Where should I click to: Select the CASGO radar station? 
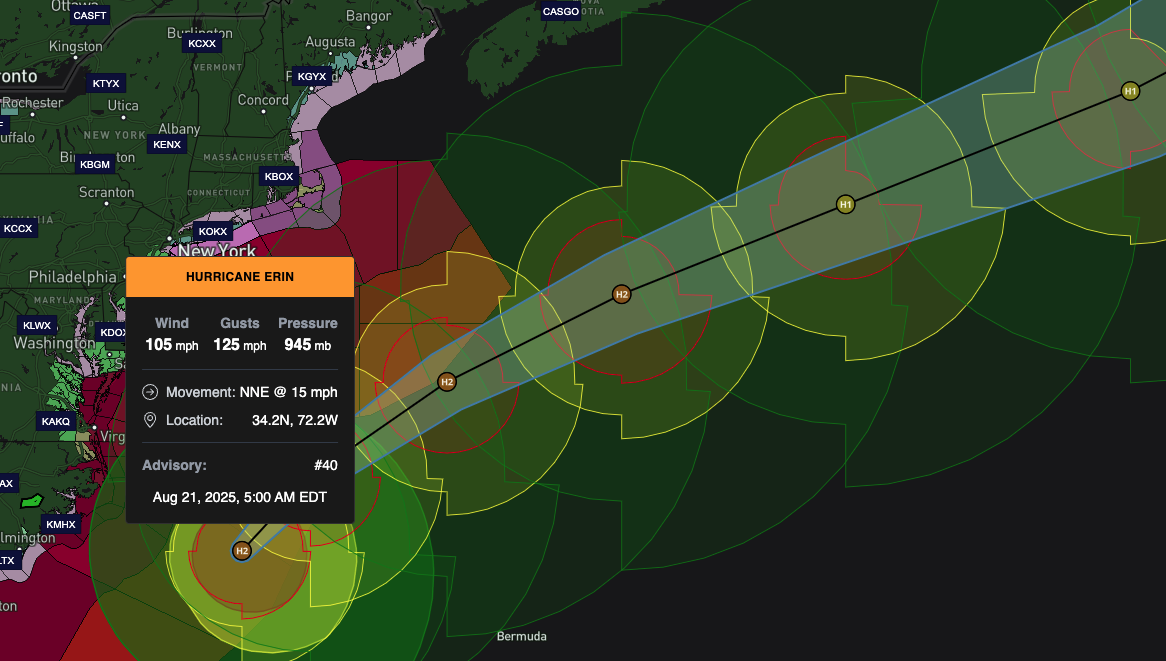(x=561, y=11)
